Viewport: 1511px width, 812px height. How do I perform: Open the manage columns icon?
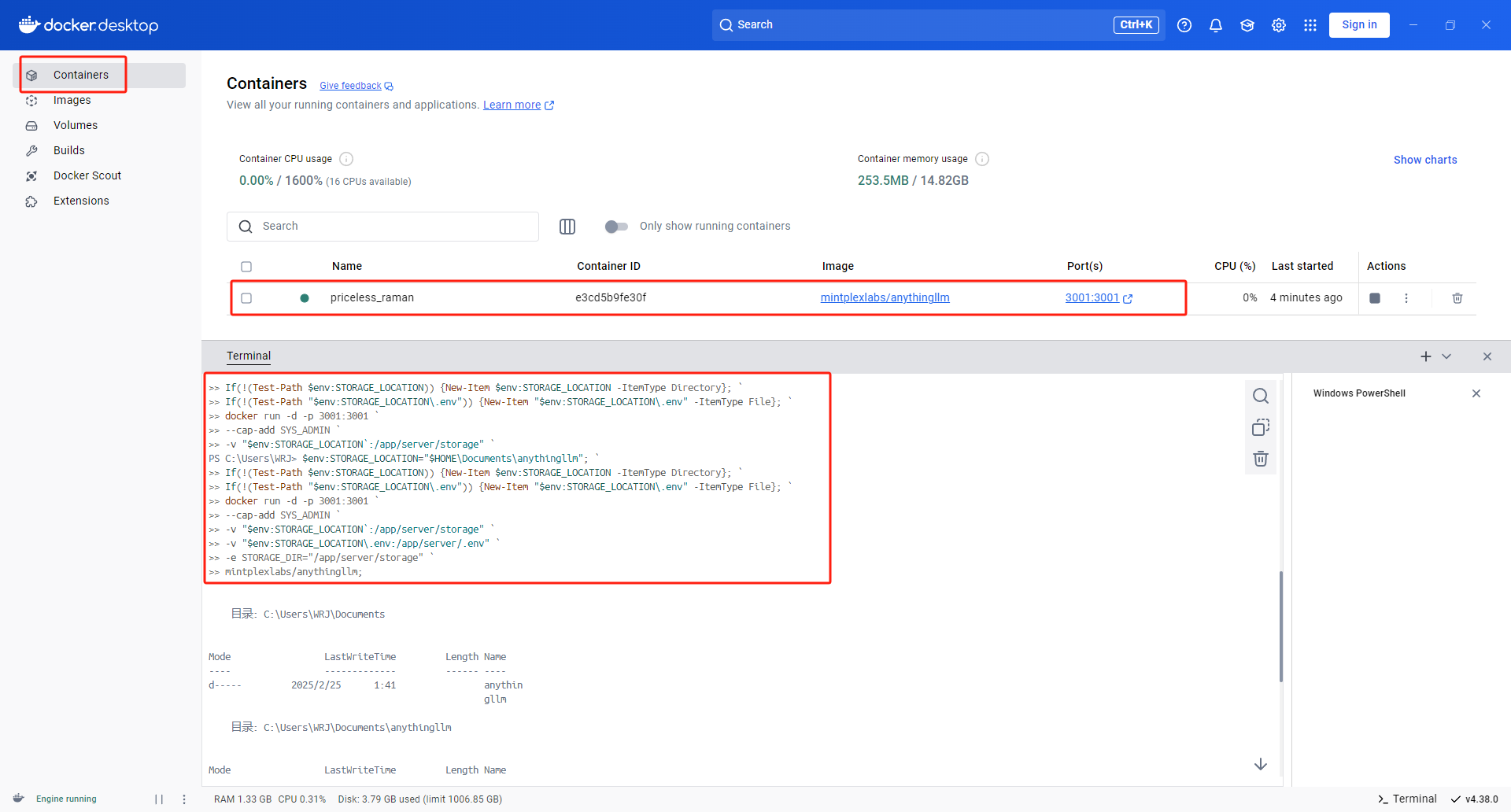(567, 227)
